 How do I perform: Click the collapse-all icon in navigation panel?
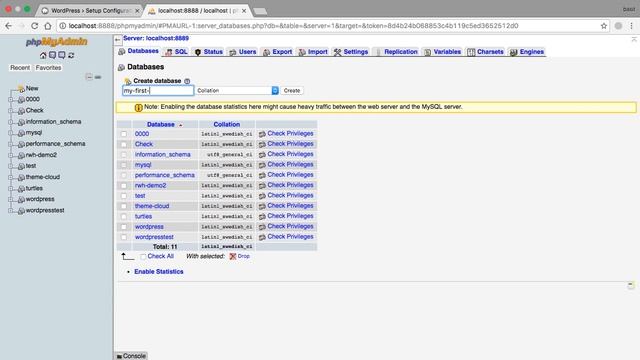coord(89,77)
